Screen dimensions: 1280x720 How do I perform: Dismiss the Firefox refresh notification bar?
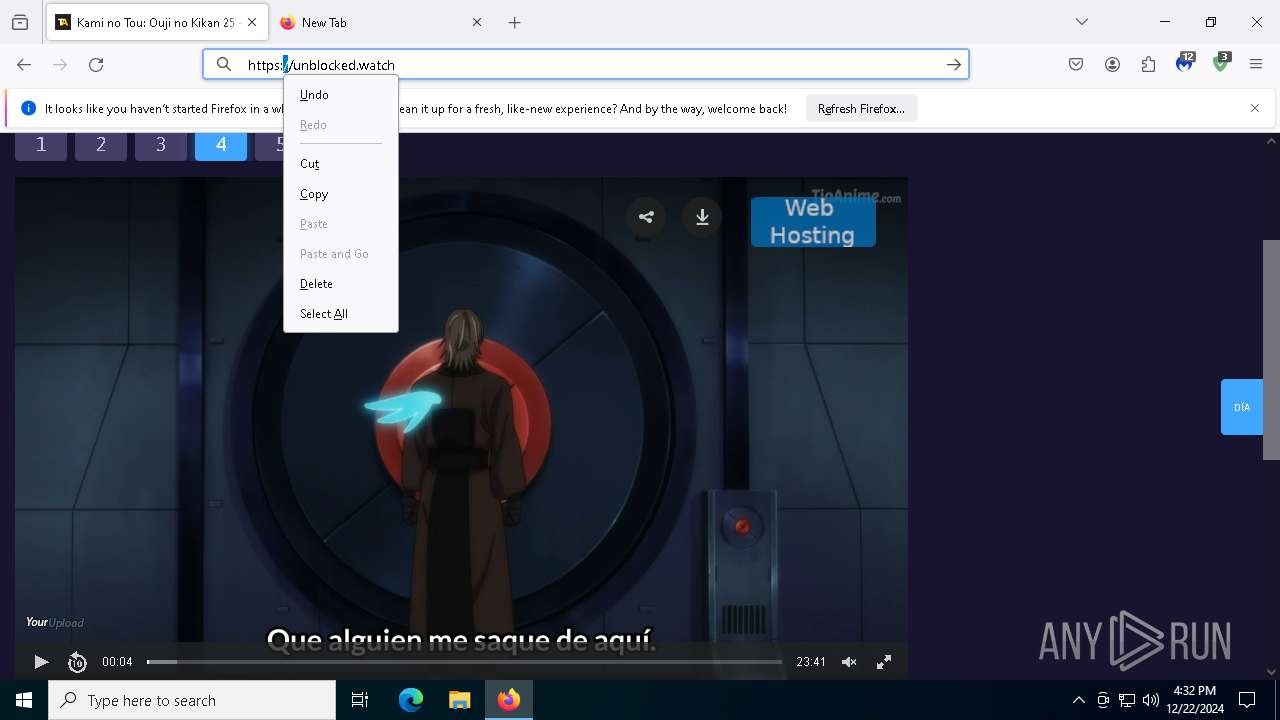(x=1255, y=108)
